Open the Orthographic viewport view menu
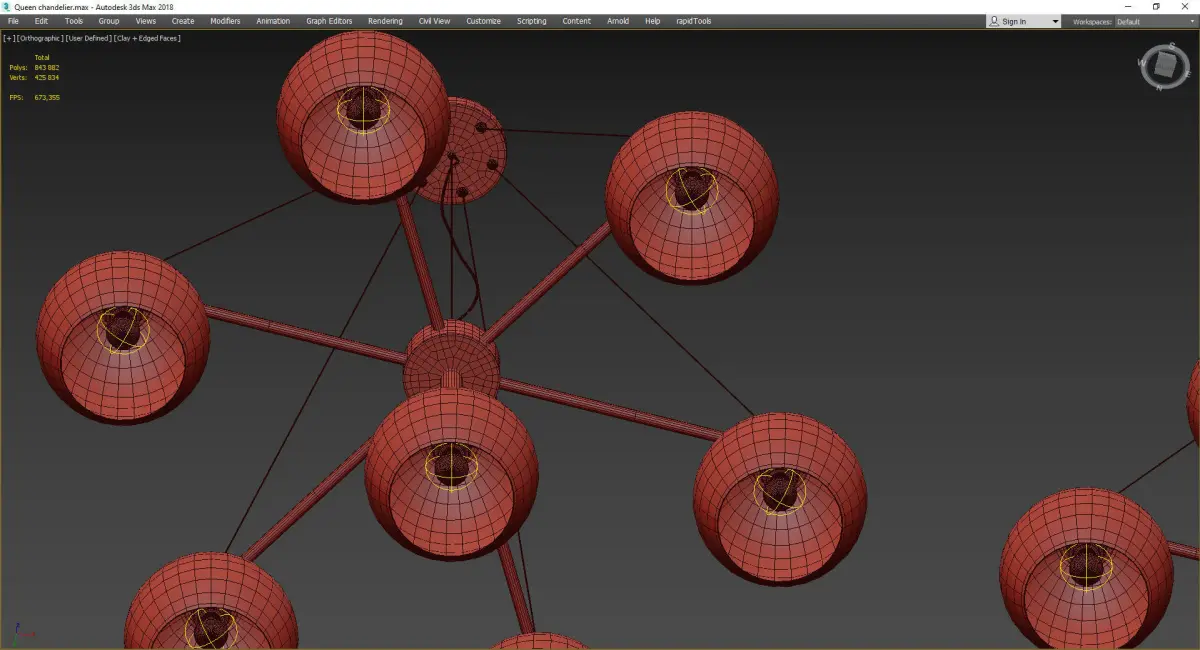The width and height of the screenshot is (1200, 650). (x=40, y=38)
